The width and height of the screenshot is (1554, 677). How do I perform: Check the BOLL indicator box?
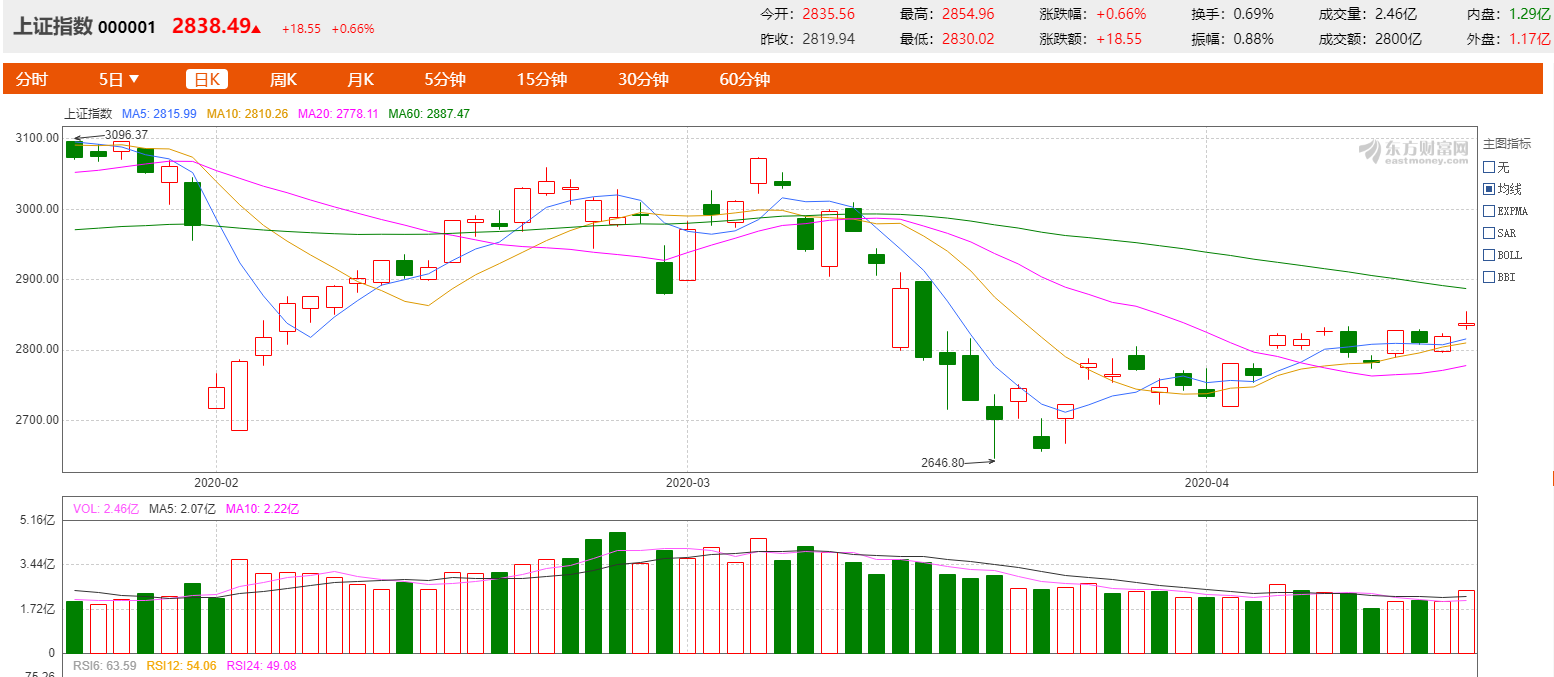click(1489, 255)
